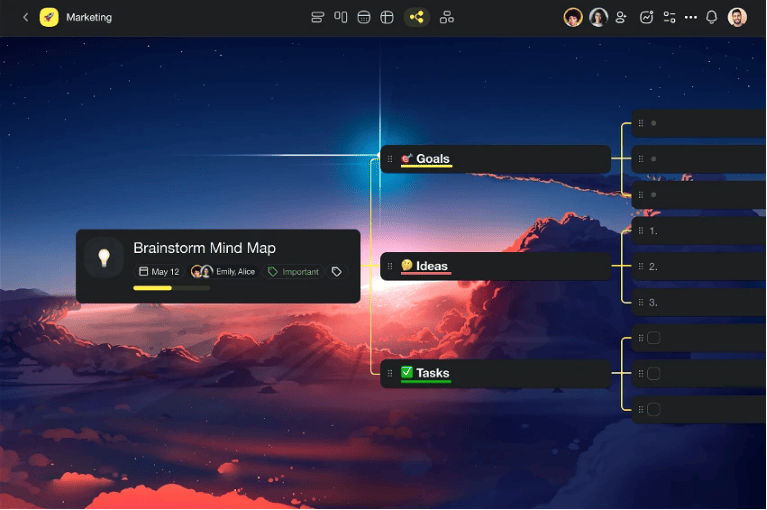This screenshot has width=767, height=510.
Task: Check the second checkbox under Tasks
Action: click(x=654, y=374)
